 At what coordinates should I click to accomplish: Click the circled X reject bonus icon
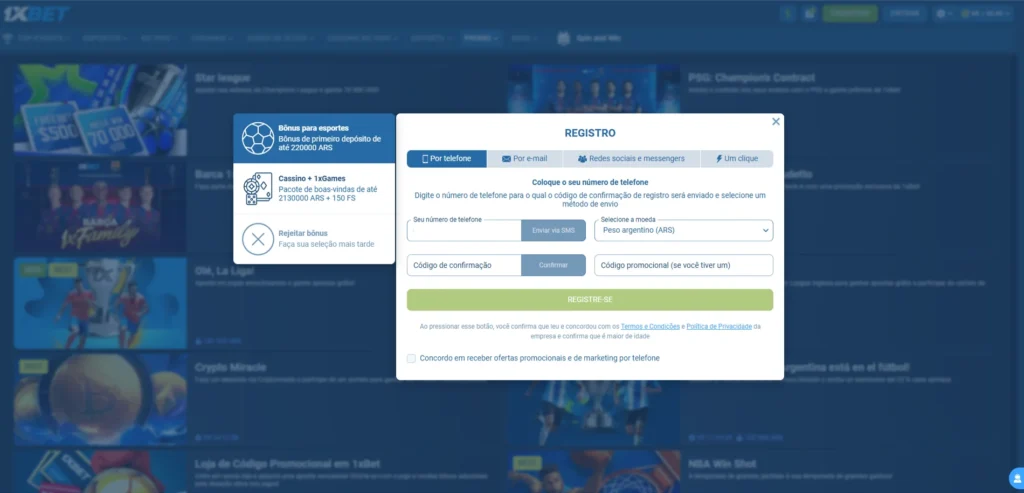click(258, 239)
